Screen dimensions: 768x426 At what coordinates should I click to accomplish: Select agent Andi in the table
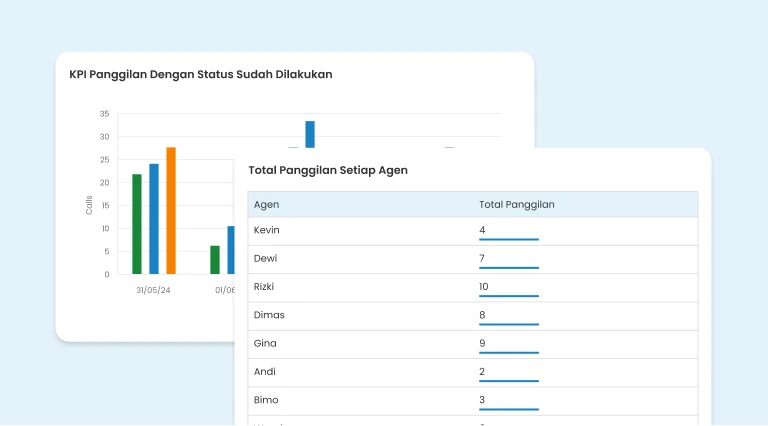coord(266,372)
